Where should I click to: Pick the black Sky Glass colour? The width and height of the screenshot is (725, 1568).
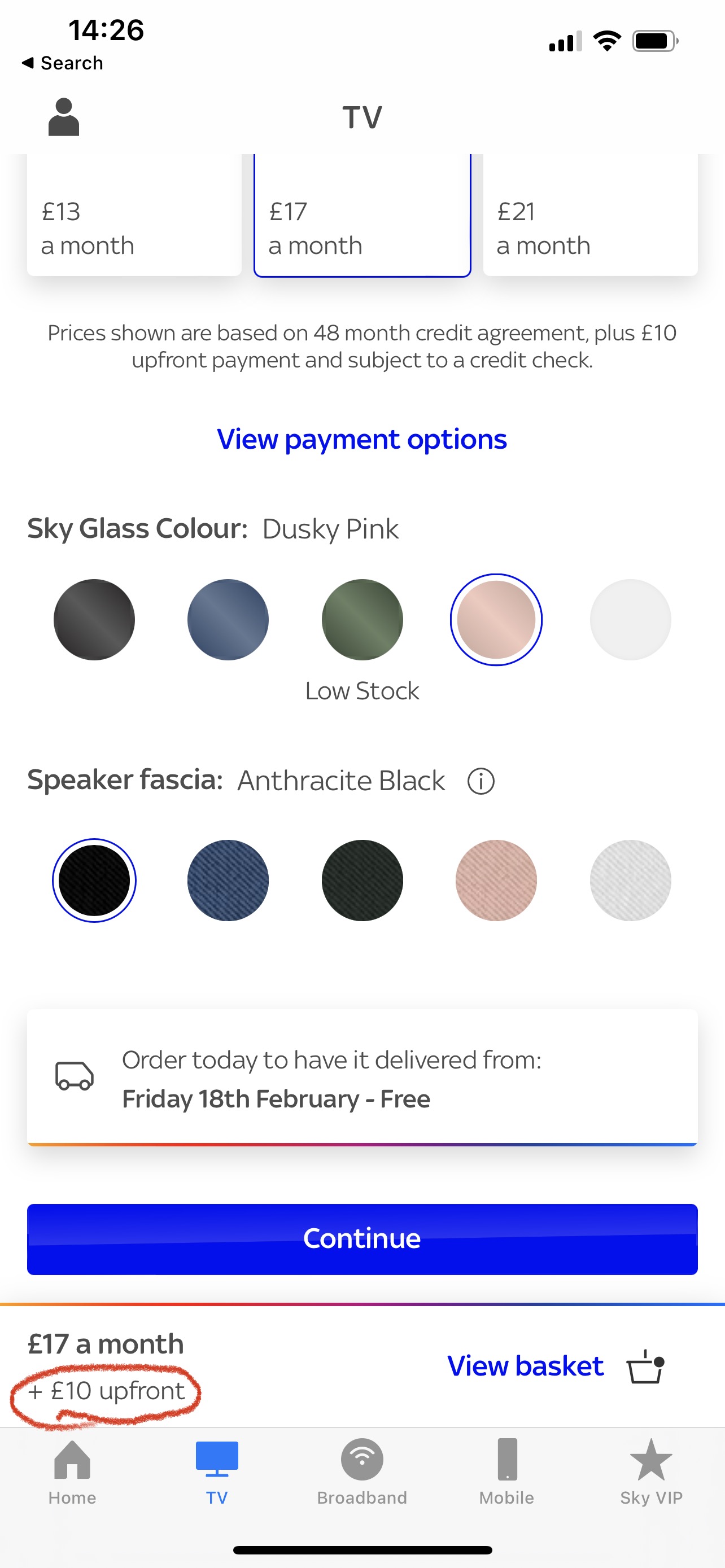click(x=94, y=620)
